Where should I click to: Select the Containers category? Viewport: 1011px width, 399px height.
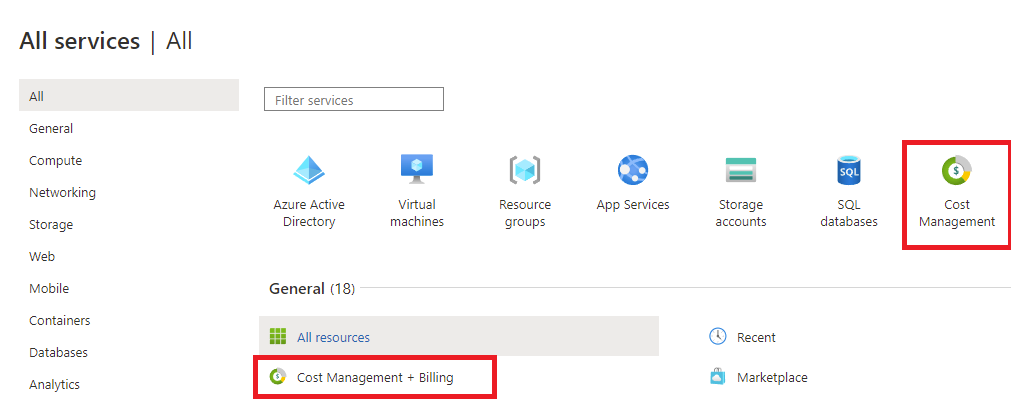pyautogui.click(x=59, y=320)
